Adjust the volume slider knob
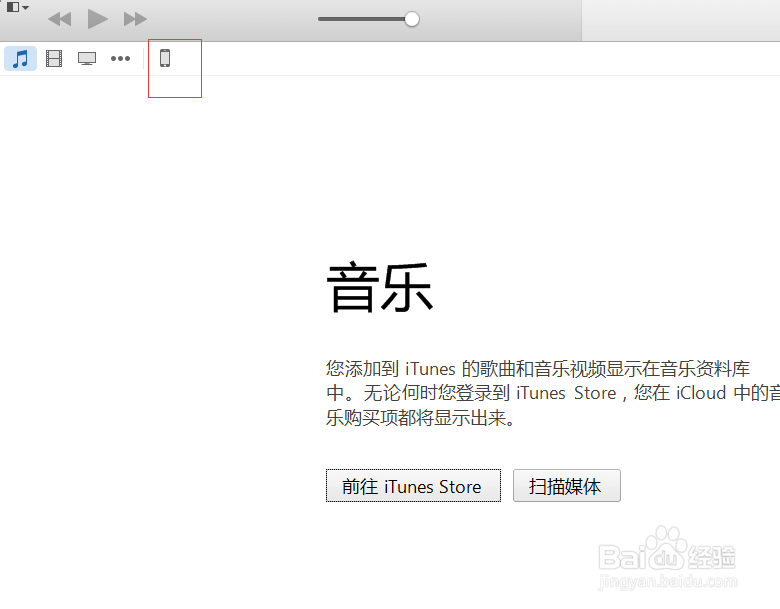Screen dimensions: 780x609 pyautogui.click(x=412, y=19)
